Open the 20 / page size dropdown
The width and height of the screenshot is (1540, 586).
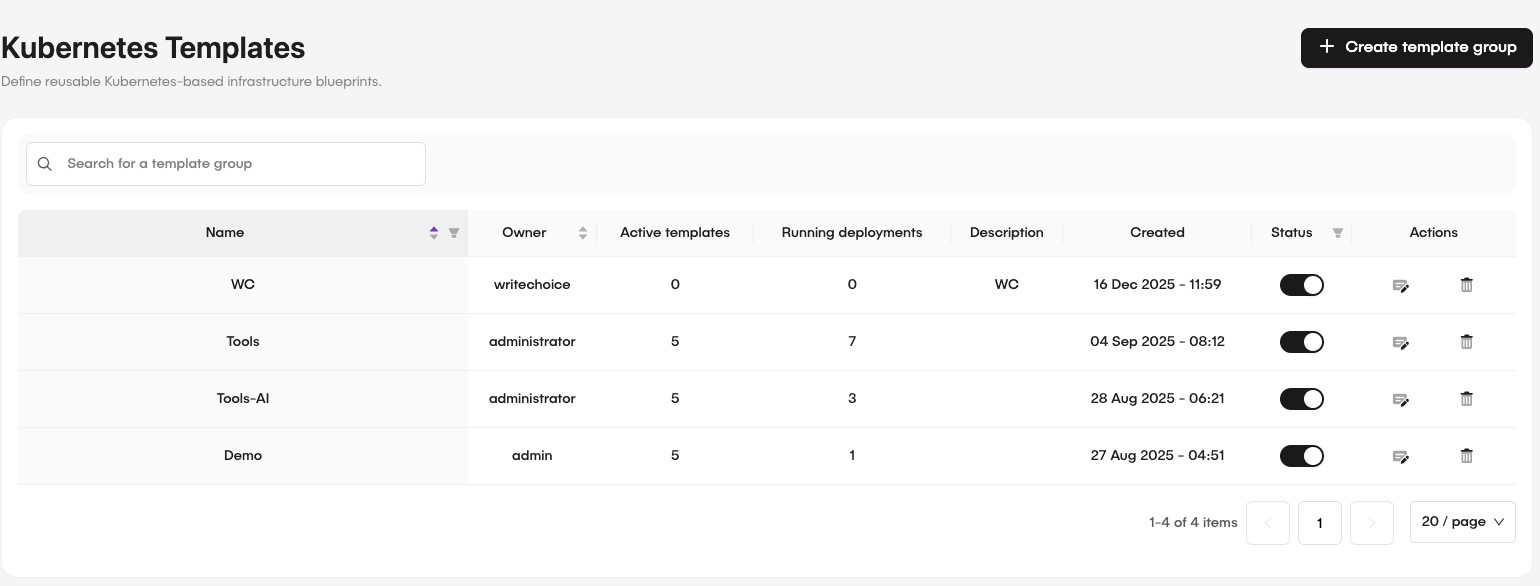pos(1462,522)
